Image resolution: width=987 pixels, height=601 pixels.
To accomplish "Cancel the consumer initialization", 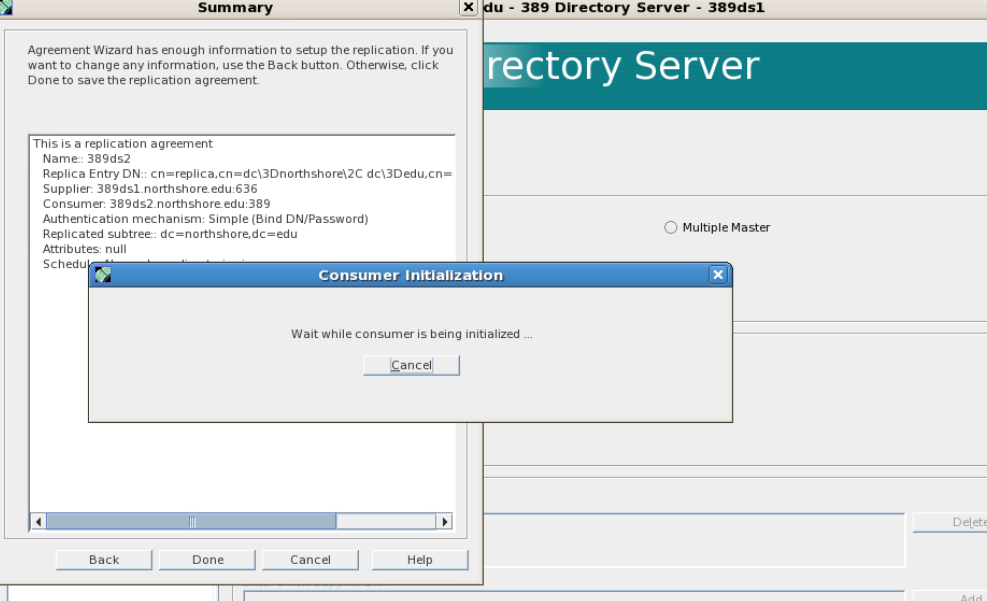I will [411, 365].
